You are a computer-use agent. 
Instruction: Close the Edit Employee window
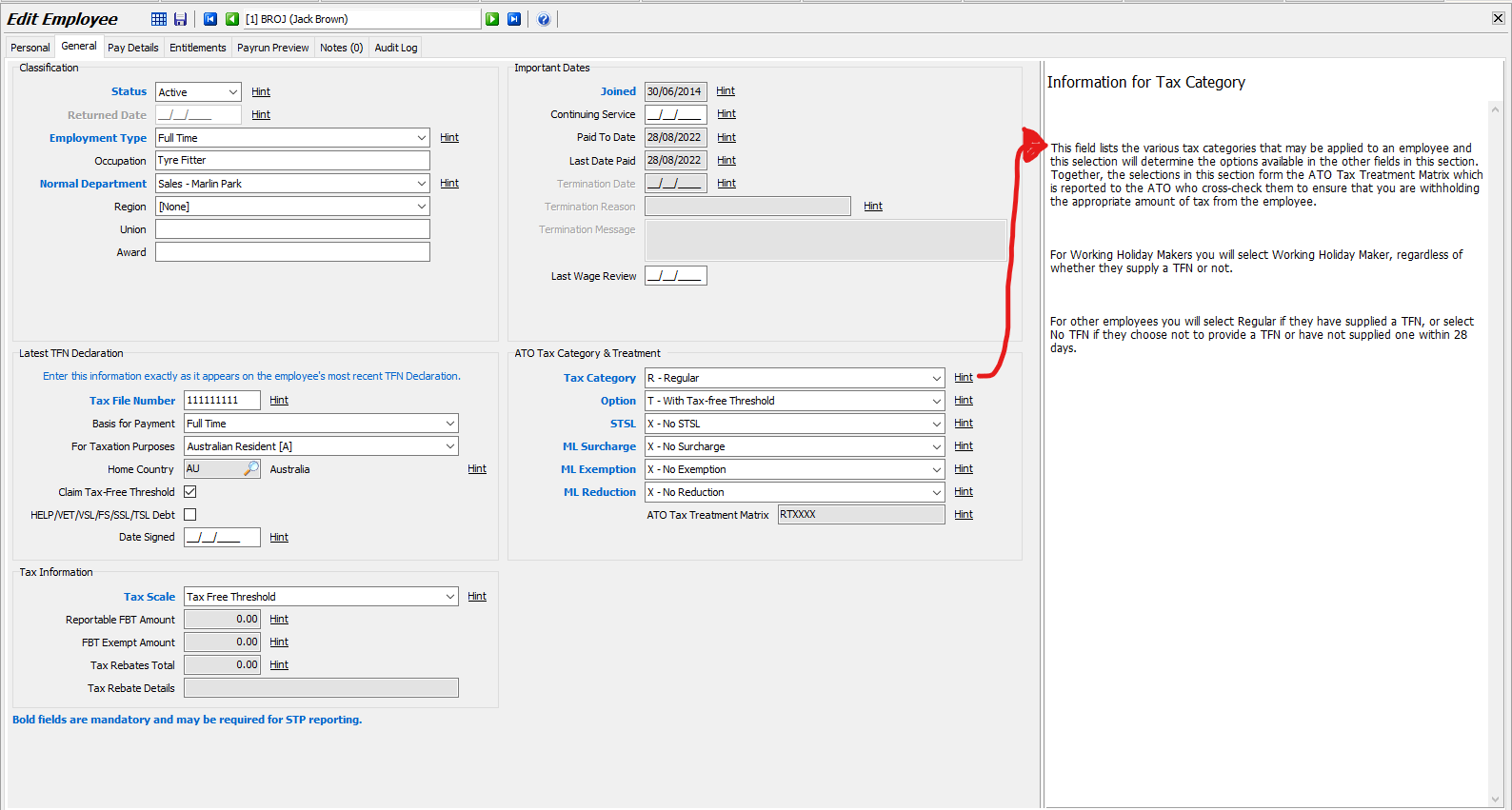click(x=1498, y=18)
